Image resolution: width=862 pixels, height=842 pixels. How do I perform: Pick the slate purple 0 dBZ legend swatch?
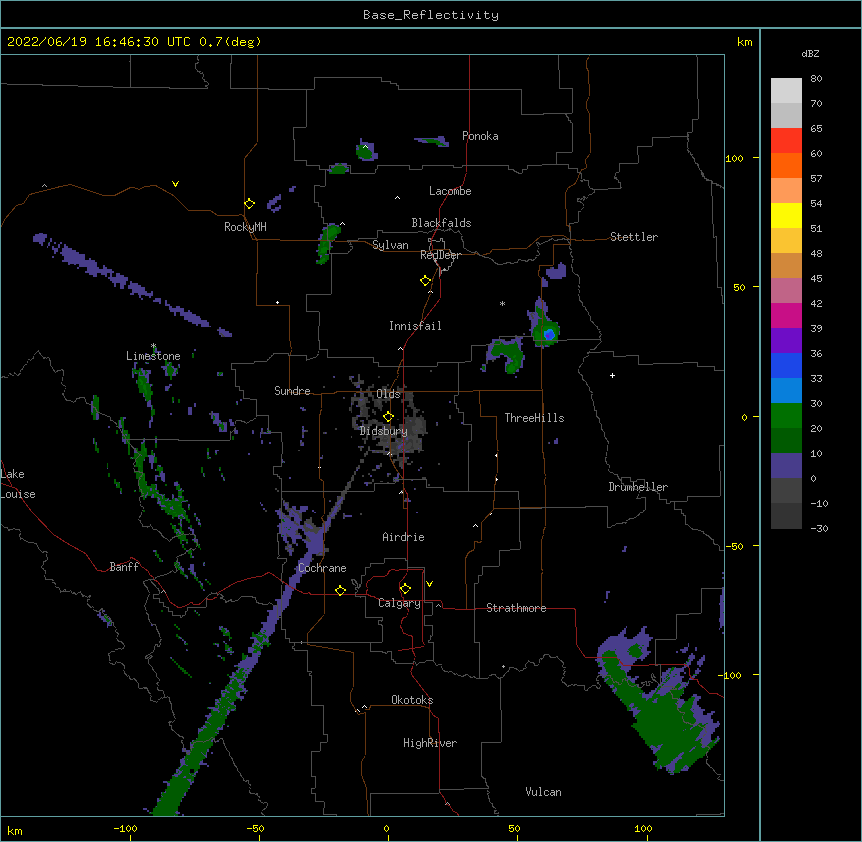click(786, 466)
